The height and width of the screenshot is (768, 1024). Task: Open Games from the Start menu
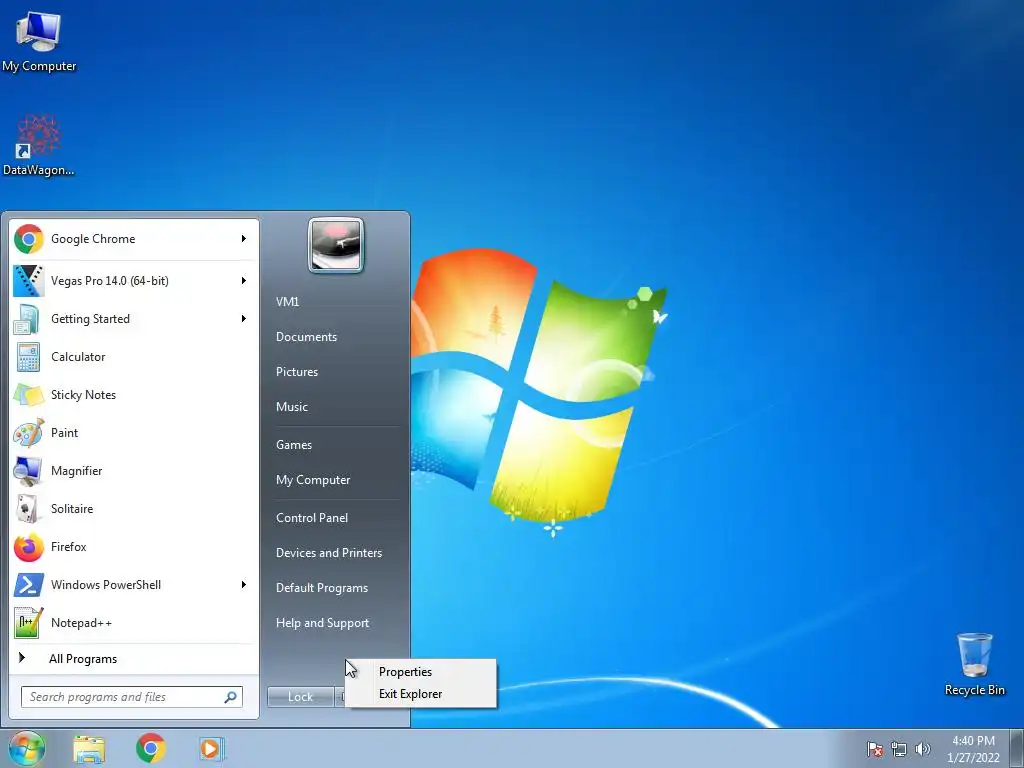[x=294, y=445]
